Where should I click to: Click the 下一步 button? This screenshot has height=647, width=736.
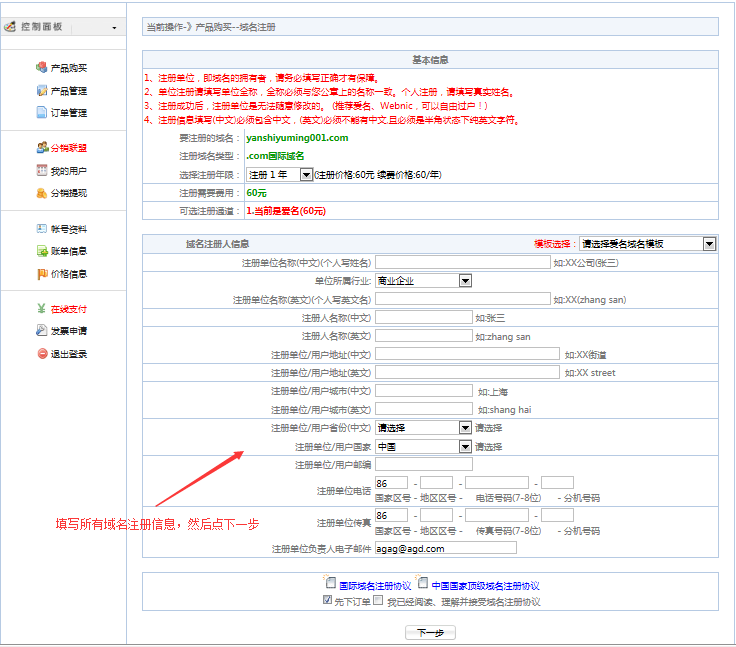point(429,633)
